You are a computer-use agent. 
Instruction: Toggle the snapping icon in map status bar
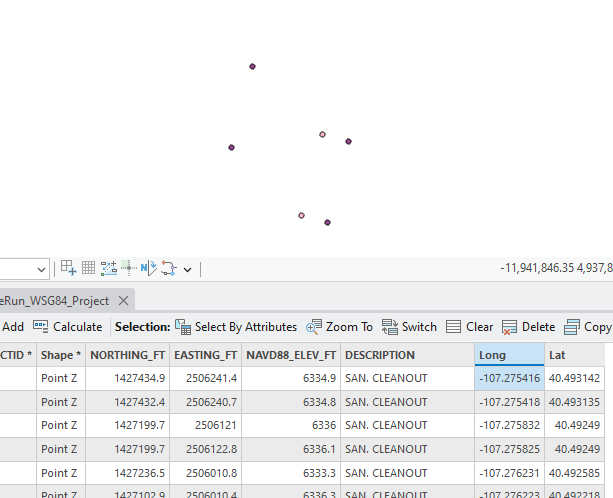68,268
